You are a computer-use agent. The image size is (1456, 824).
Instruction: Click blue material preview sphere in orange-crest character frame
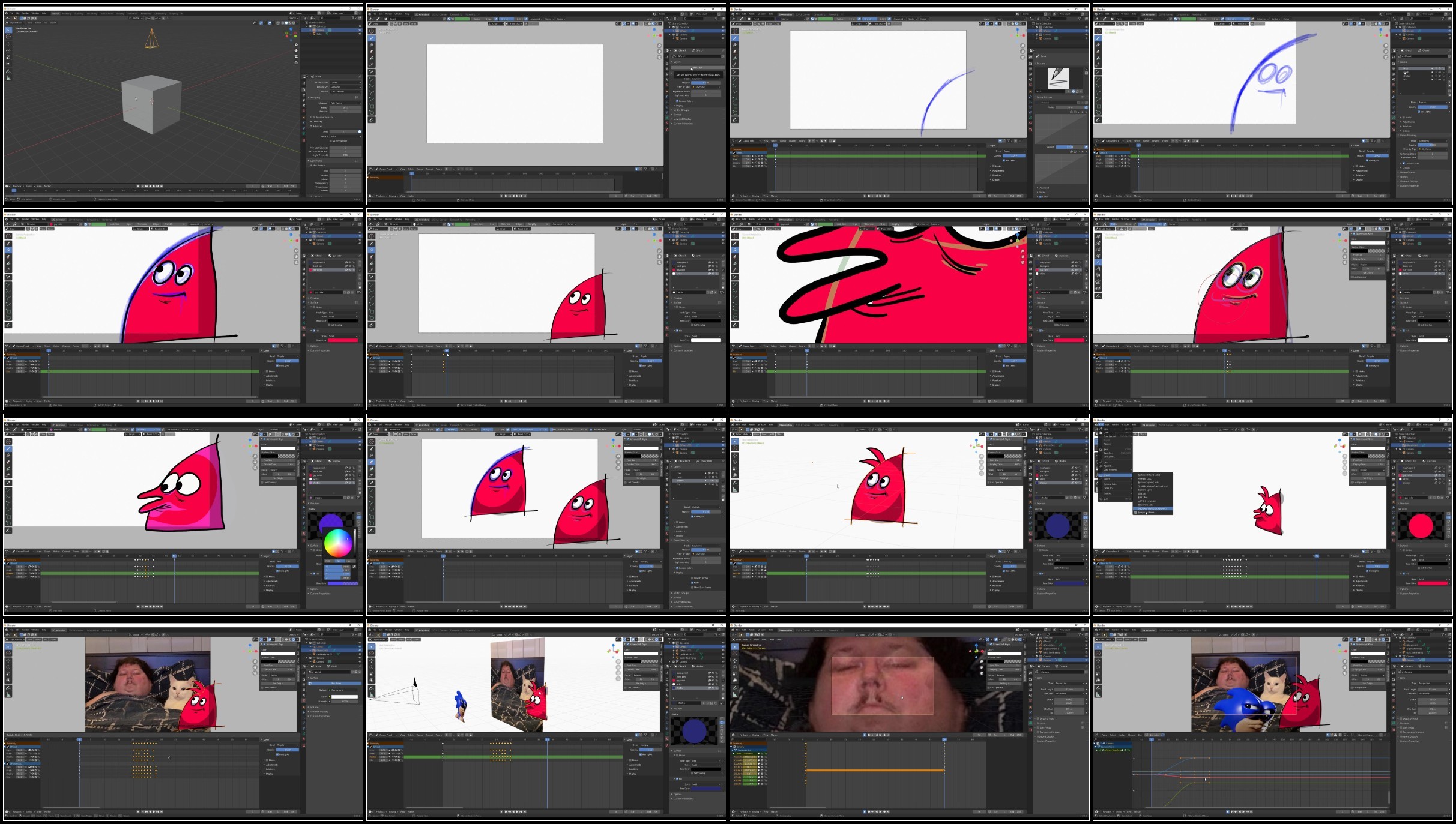point(1057,526)
